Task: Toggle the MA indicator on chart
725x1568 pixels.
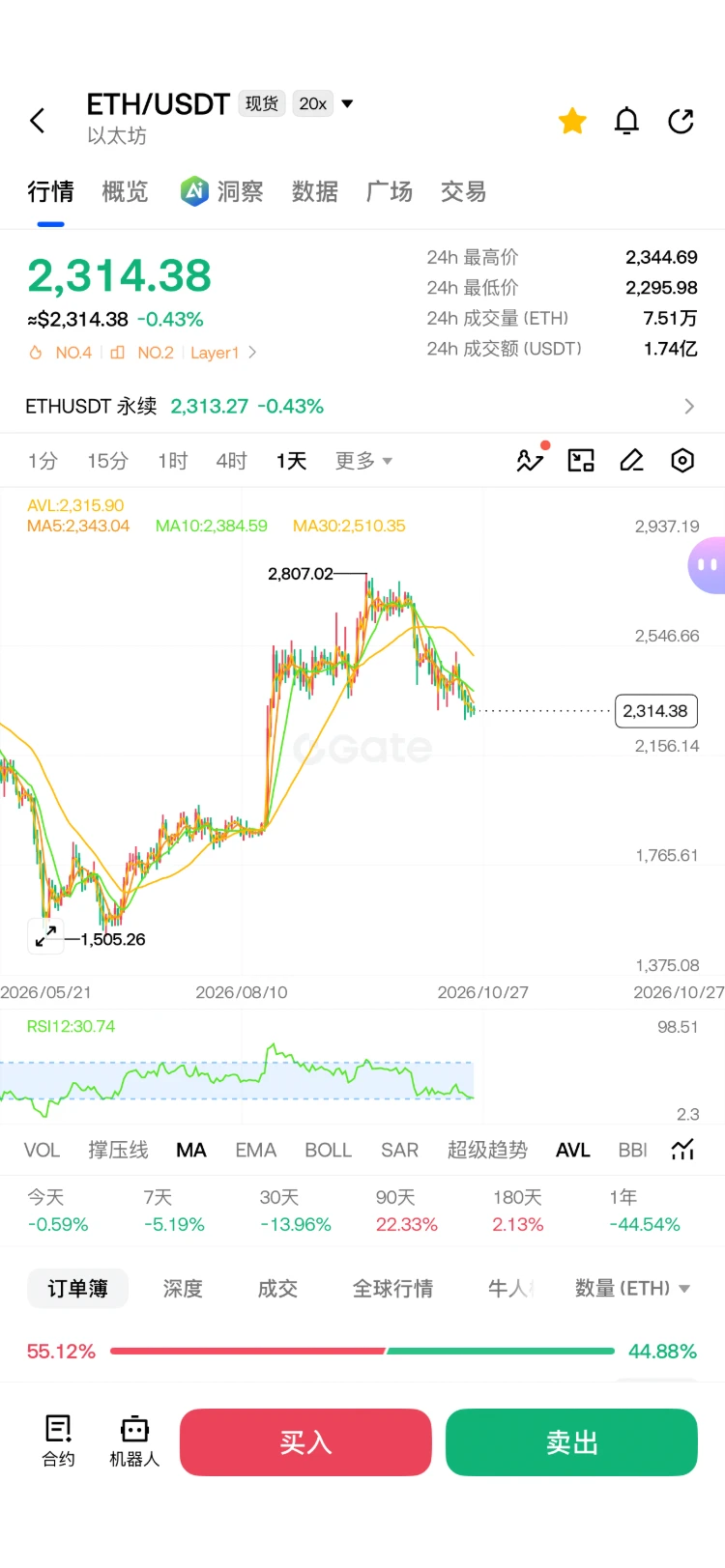Action: [x=191, y=1150]
